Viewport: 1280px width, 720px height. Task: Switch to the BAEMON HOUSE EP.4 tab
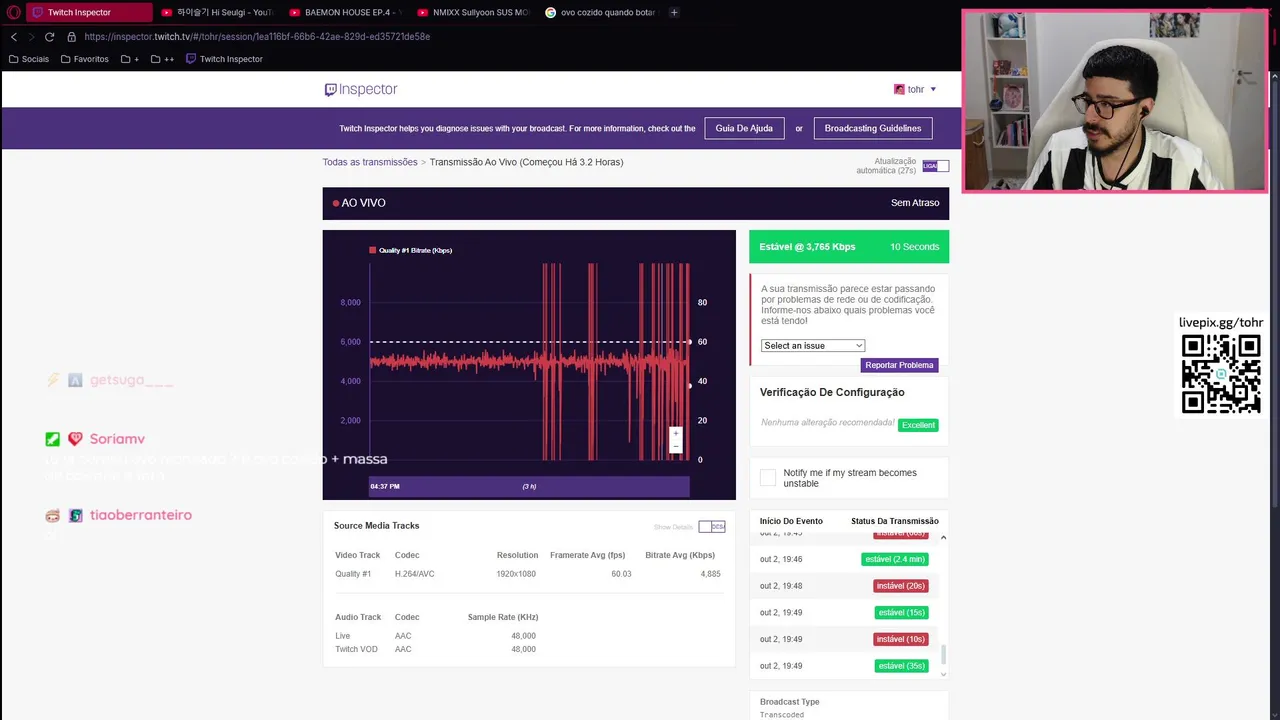click(345, 12)
